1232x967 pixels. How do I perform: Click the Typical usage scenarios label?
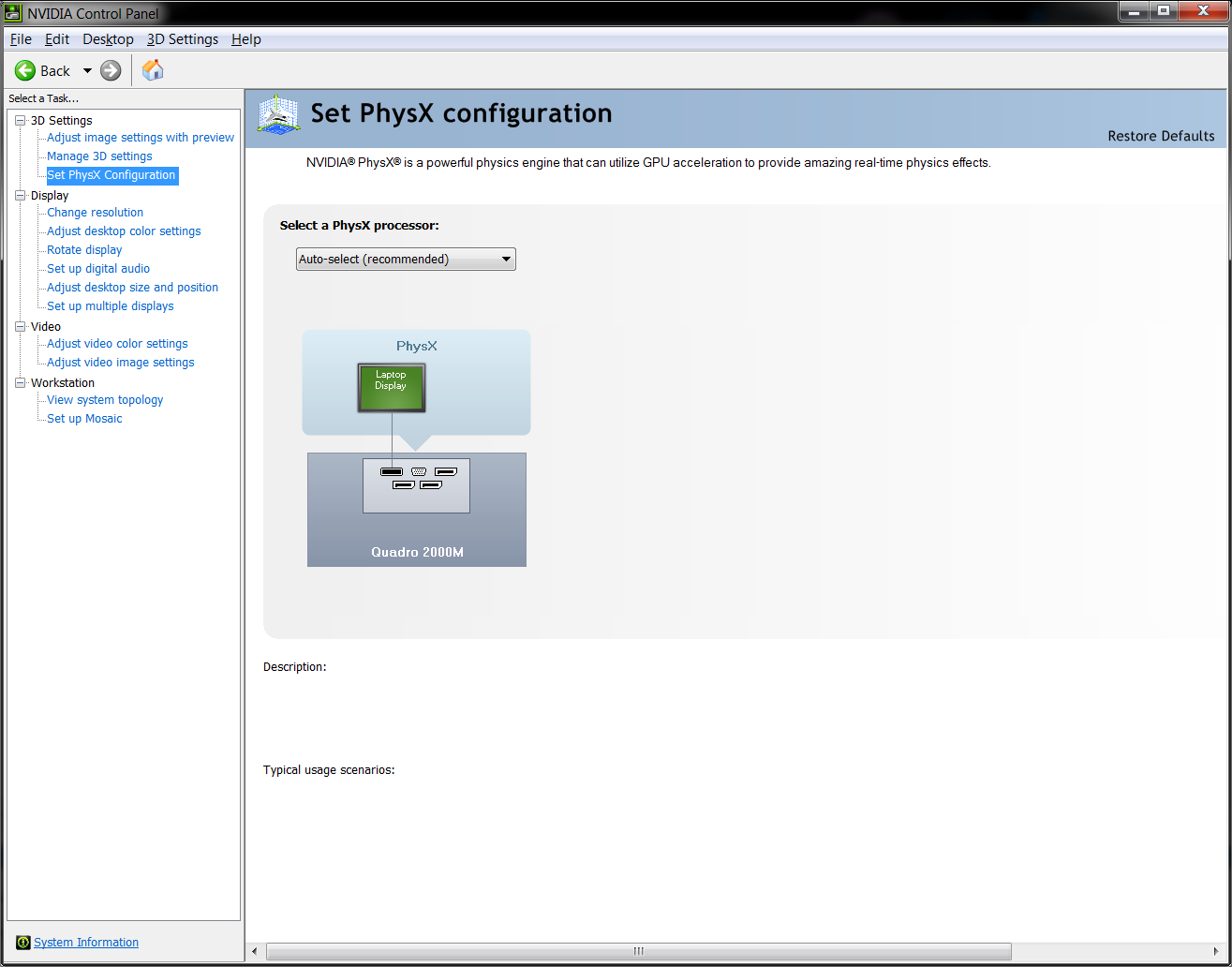pos(329,770)
